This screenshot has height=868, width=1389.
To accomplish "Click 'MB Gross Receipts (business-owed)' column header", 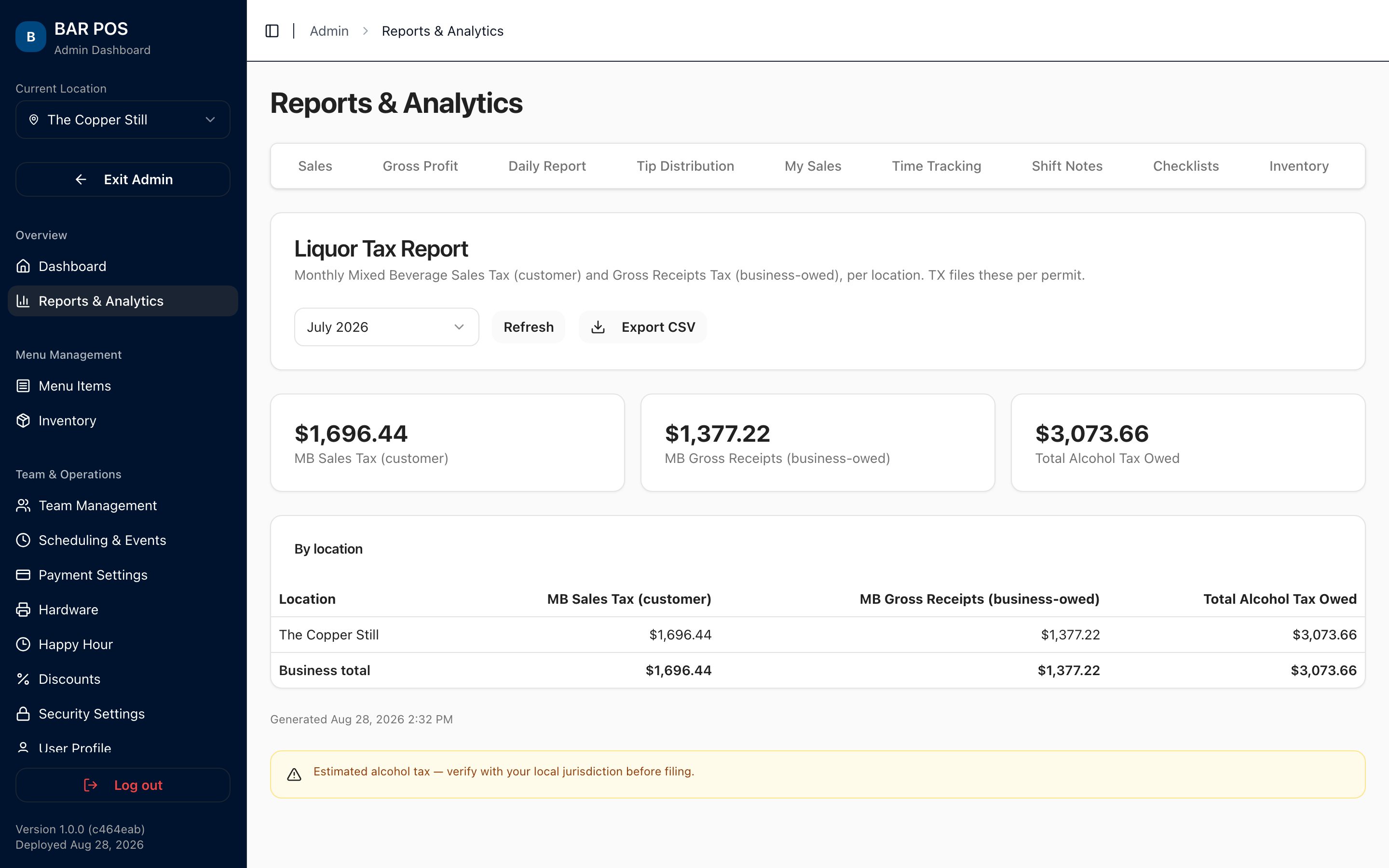I will [979, 599].
